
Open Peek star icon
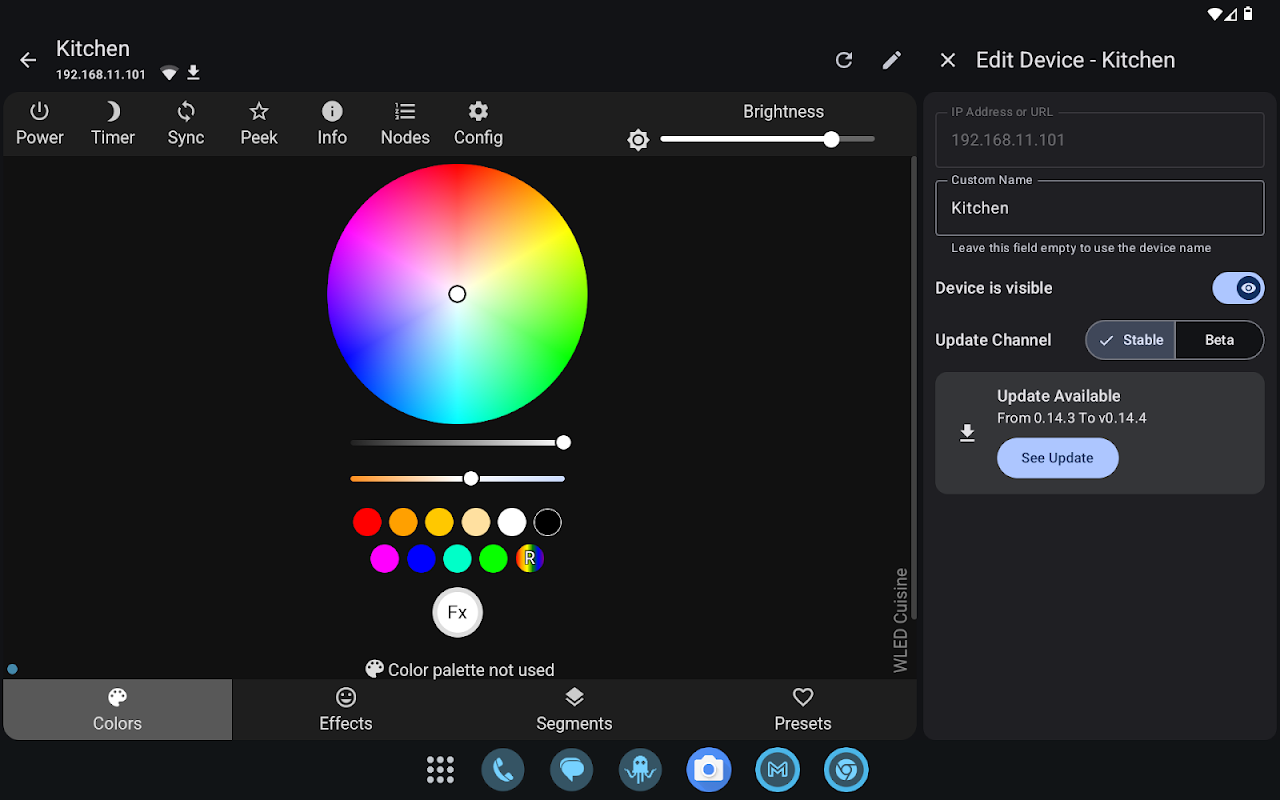(x=259, y=124)
